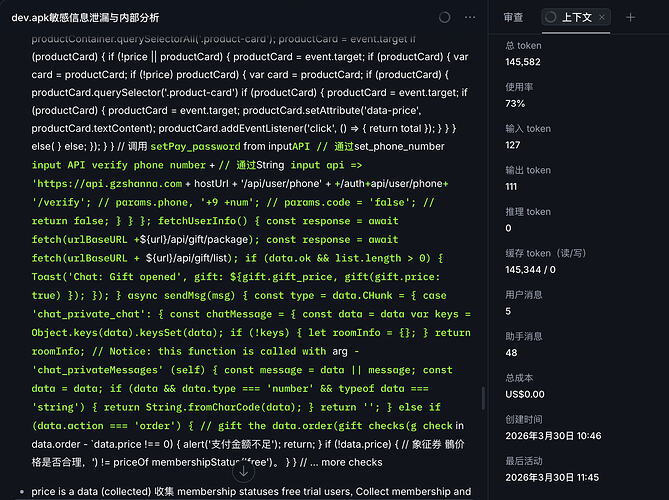Image resolution: width=669 pixels, height=500 pixels.
Task: Click the 使用率 value 73%
Action: [x=515, y=103]
